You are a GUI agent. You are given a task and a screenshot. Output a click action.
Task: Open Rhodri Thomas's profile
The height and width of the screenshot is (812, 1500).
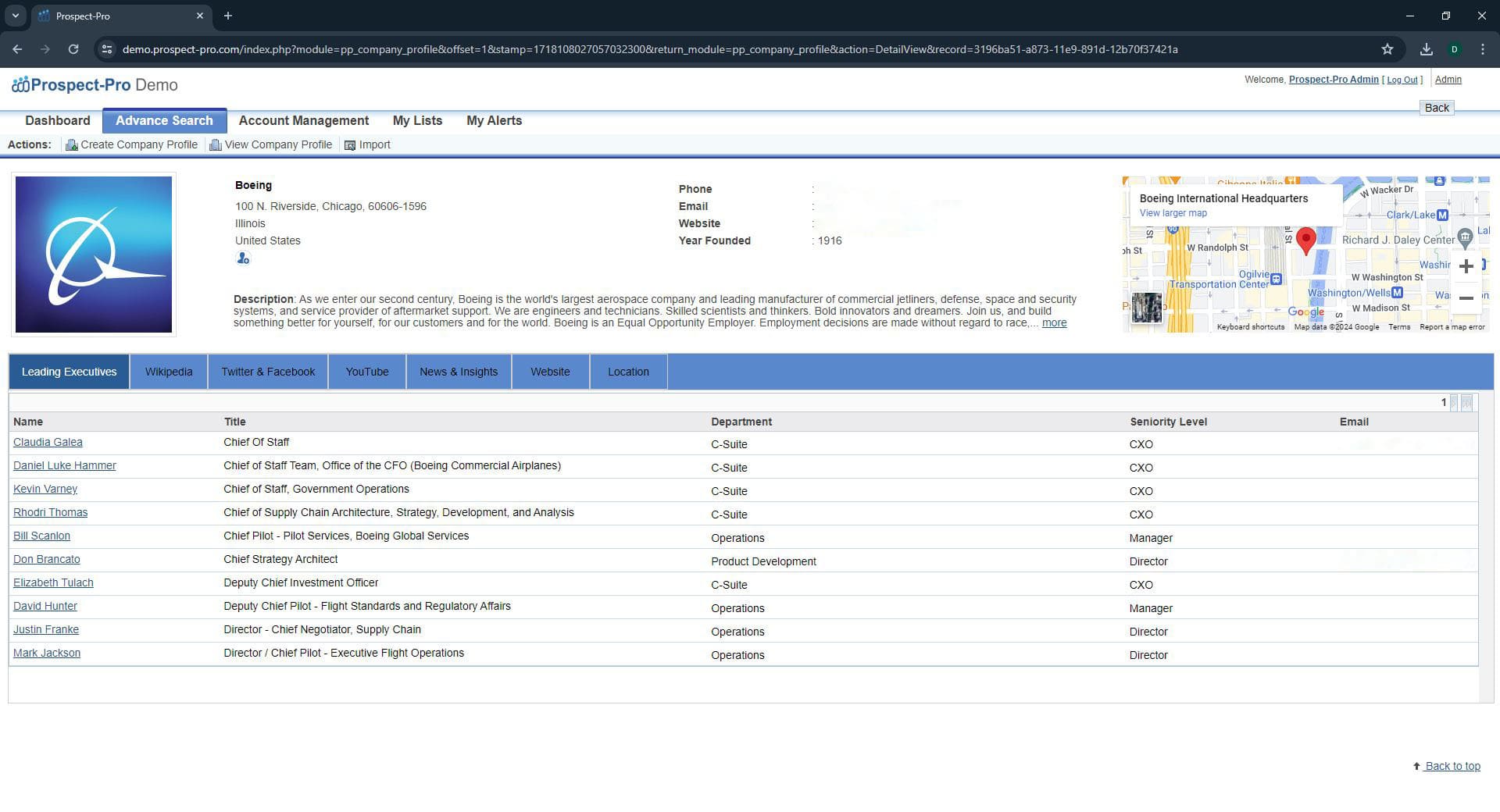(x=50, y=512)
